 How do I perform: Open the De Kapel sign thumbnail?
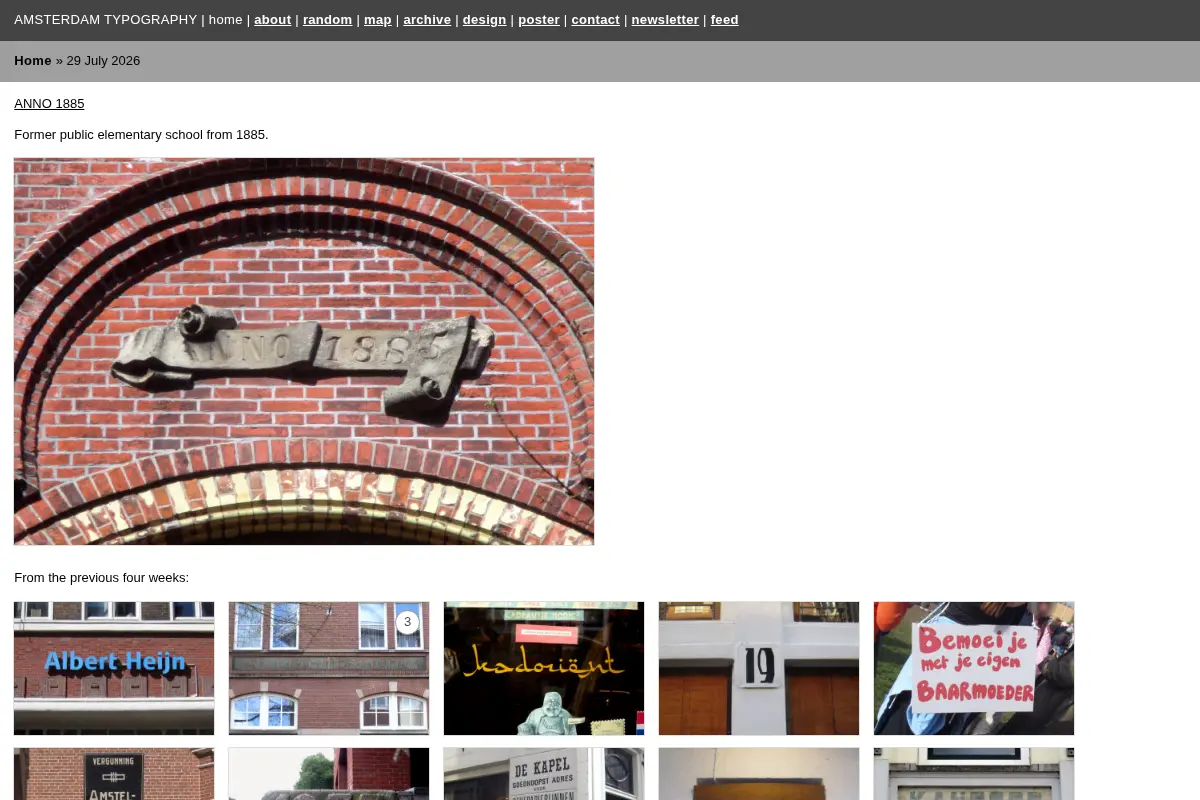pos(544,774)
